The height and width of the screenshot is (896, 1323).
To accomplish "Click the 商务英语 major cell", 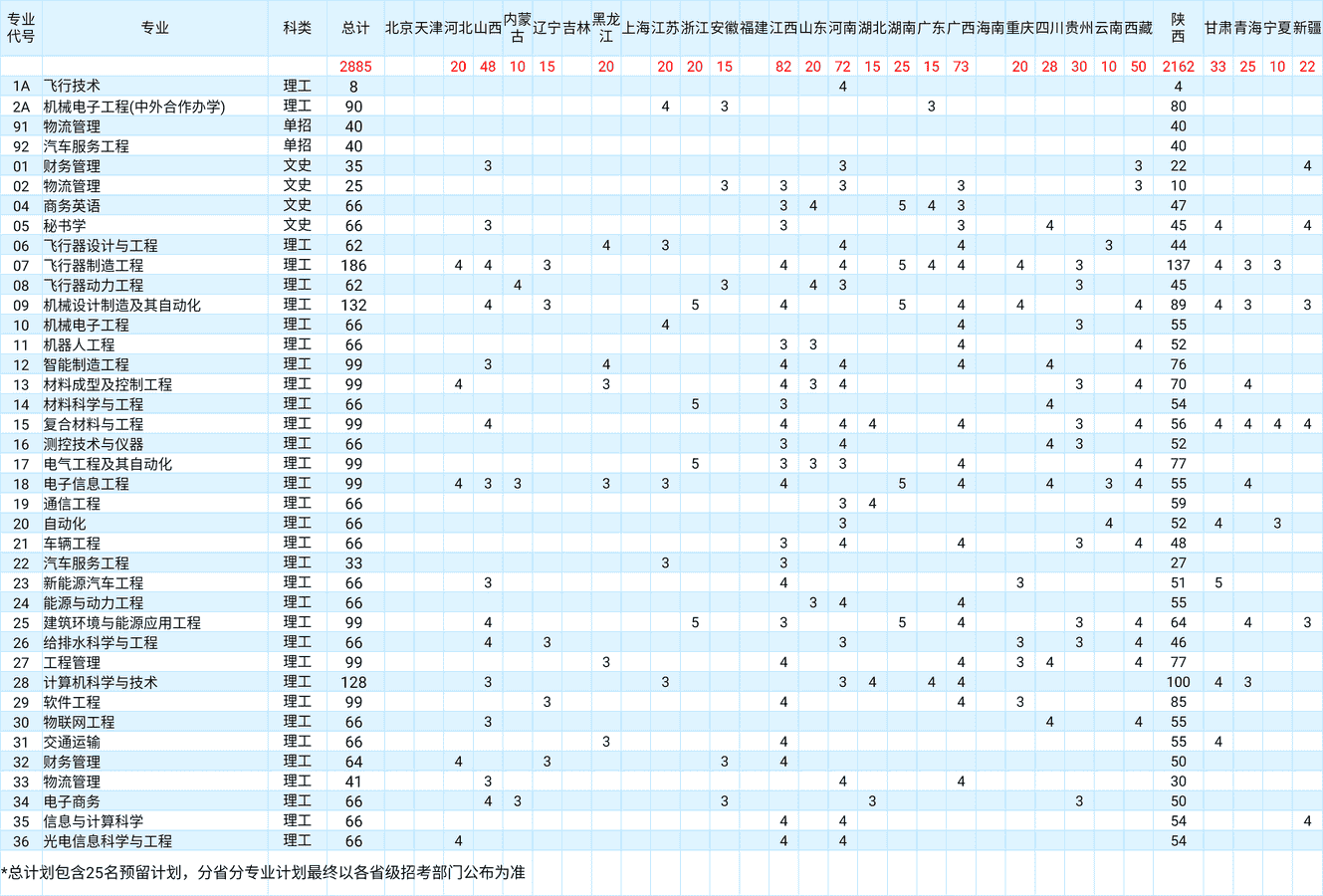I will pyautogui.click(x=72, y=206).
